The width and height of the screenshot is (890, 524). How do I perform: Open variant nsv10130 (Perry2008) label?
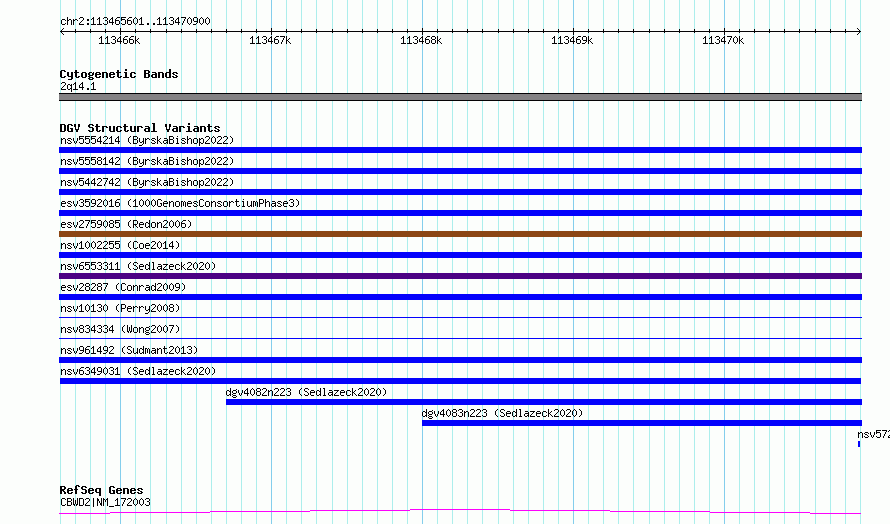coord(120,308)
